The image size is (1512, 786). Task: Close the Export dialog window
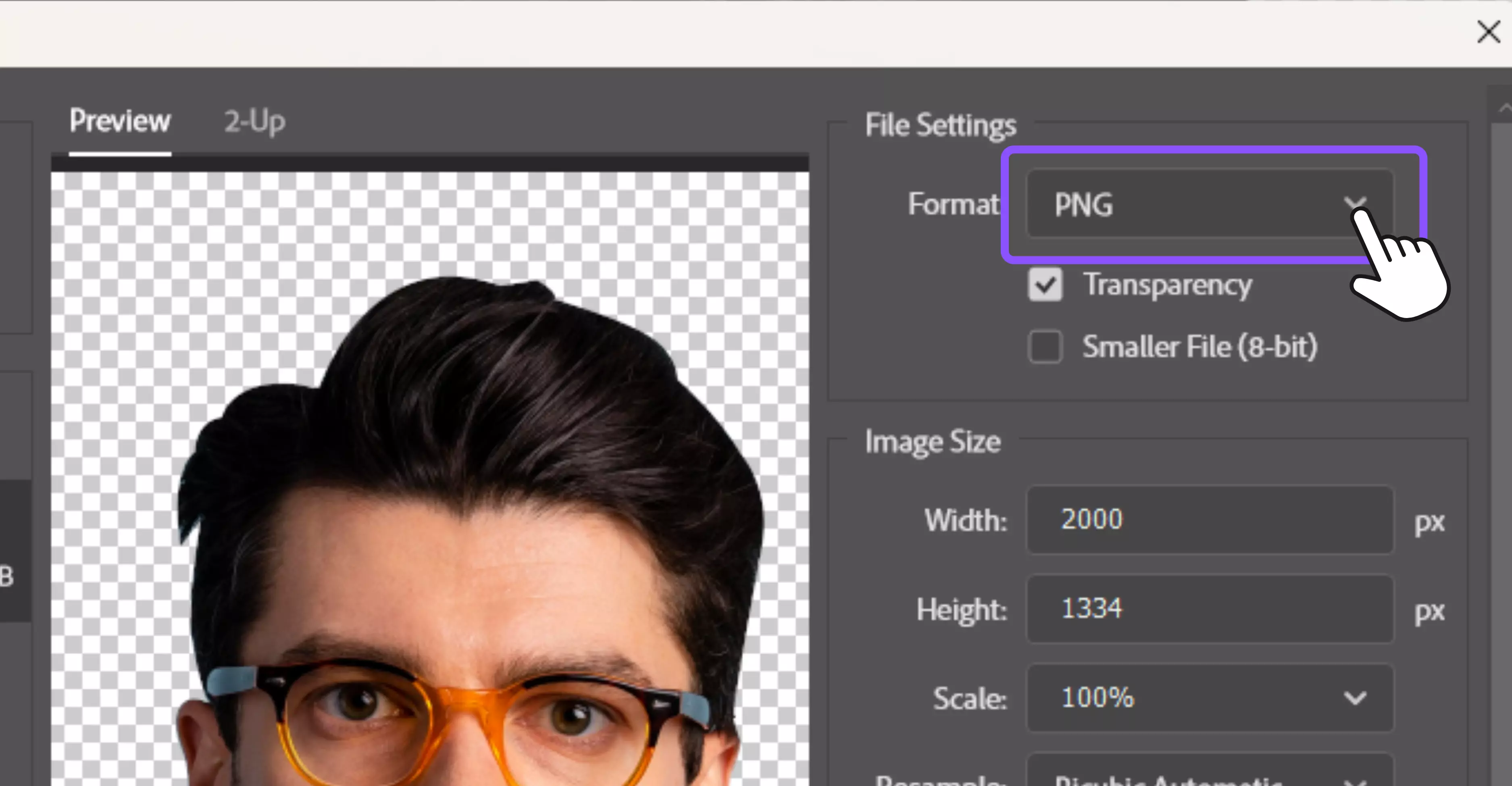coord(1489,32)
